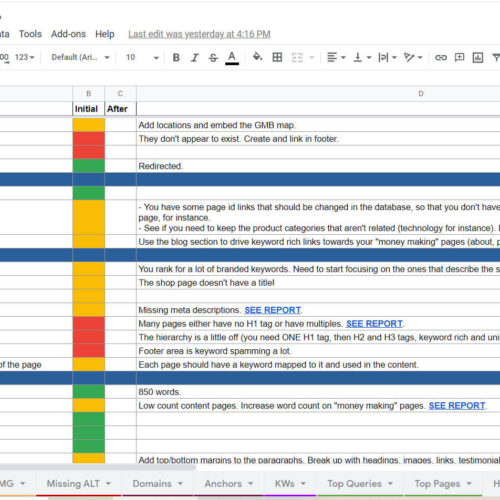Image resolution: width=500 pixels, height=500 pixels.
Task: Select the yellow cell beside 'Add locations'
Action: coord(88,125)
